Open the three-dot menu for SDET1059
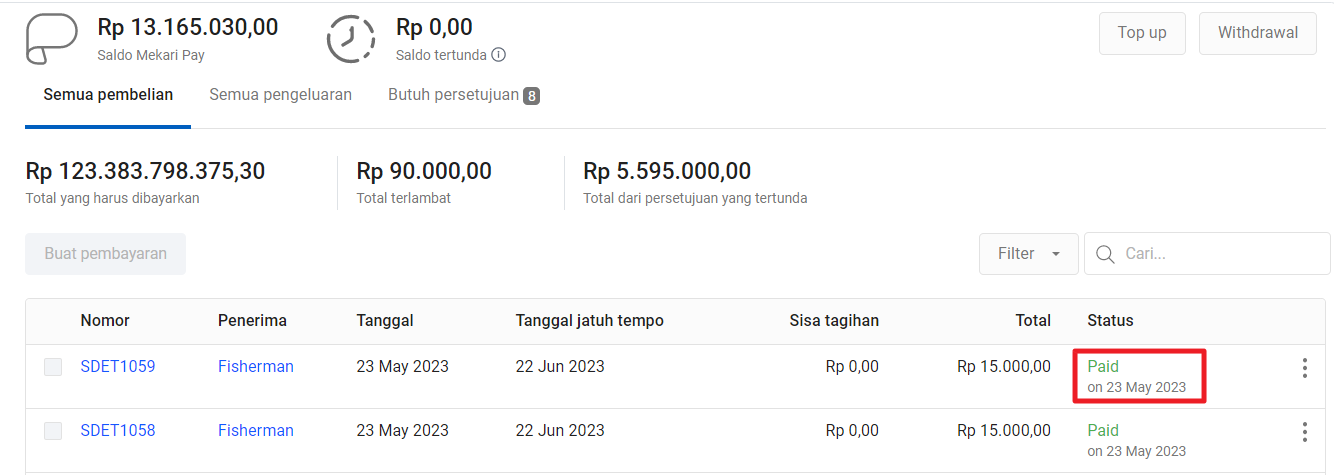1334x475 pixels. click(1304, 368)
